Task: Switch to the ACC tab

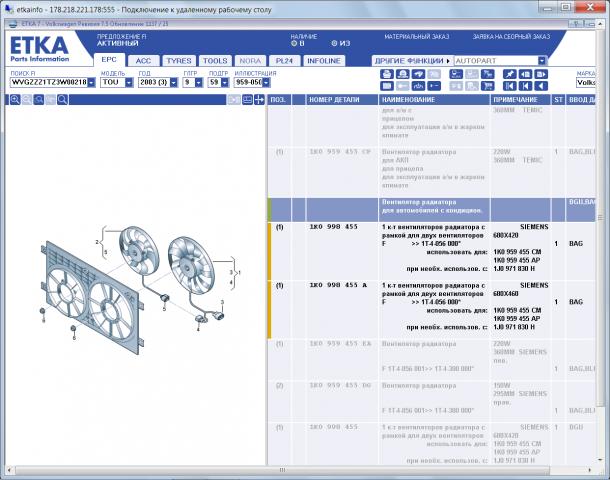Action: click(x=143, y=61)
